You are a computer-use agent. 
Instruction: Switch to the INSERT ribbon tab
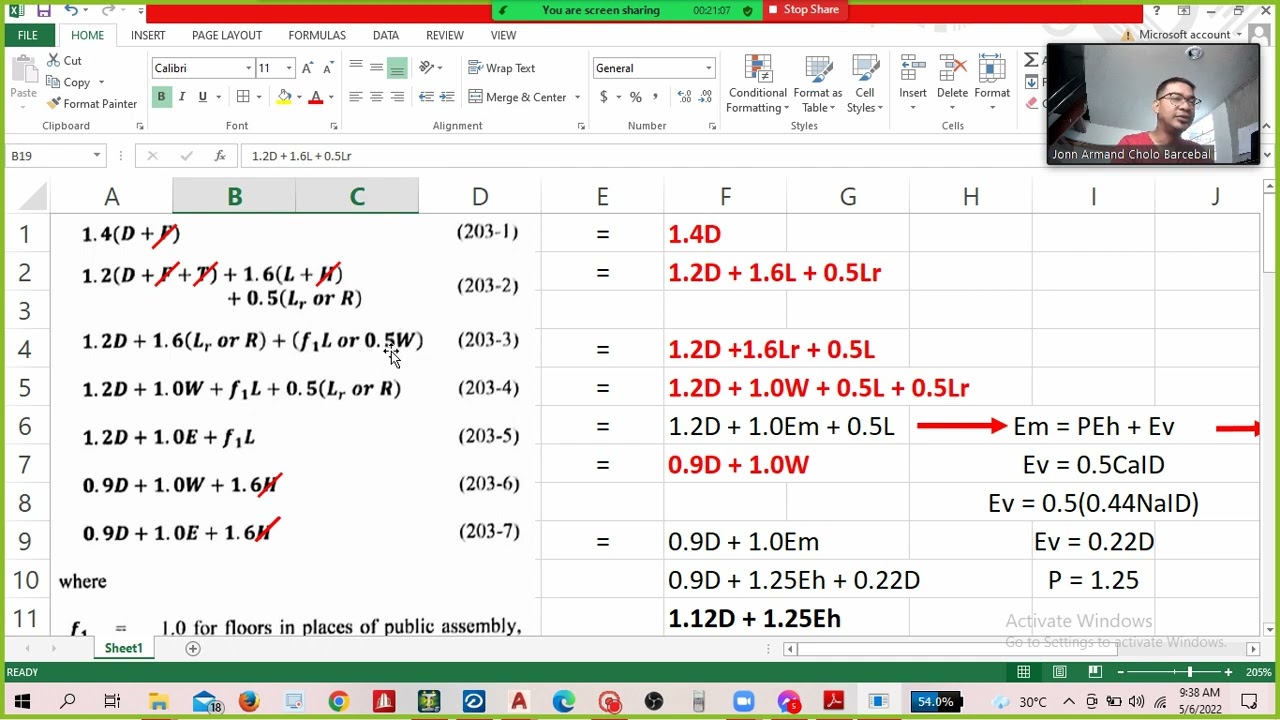coord(147,35)
